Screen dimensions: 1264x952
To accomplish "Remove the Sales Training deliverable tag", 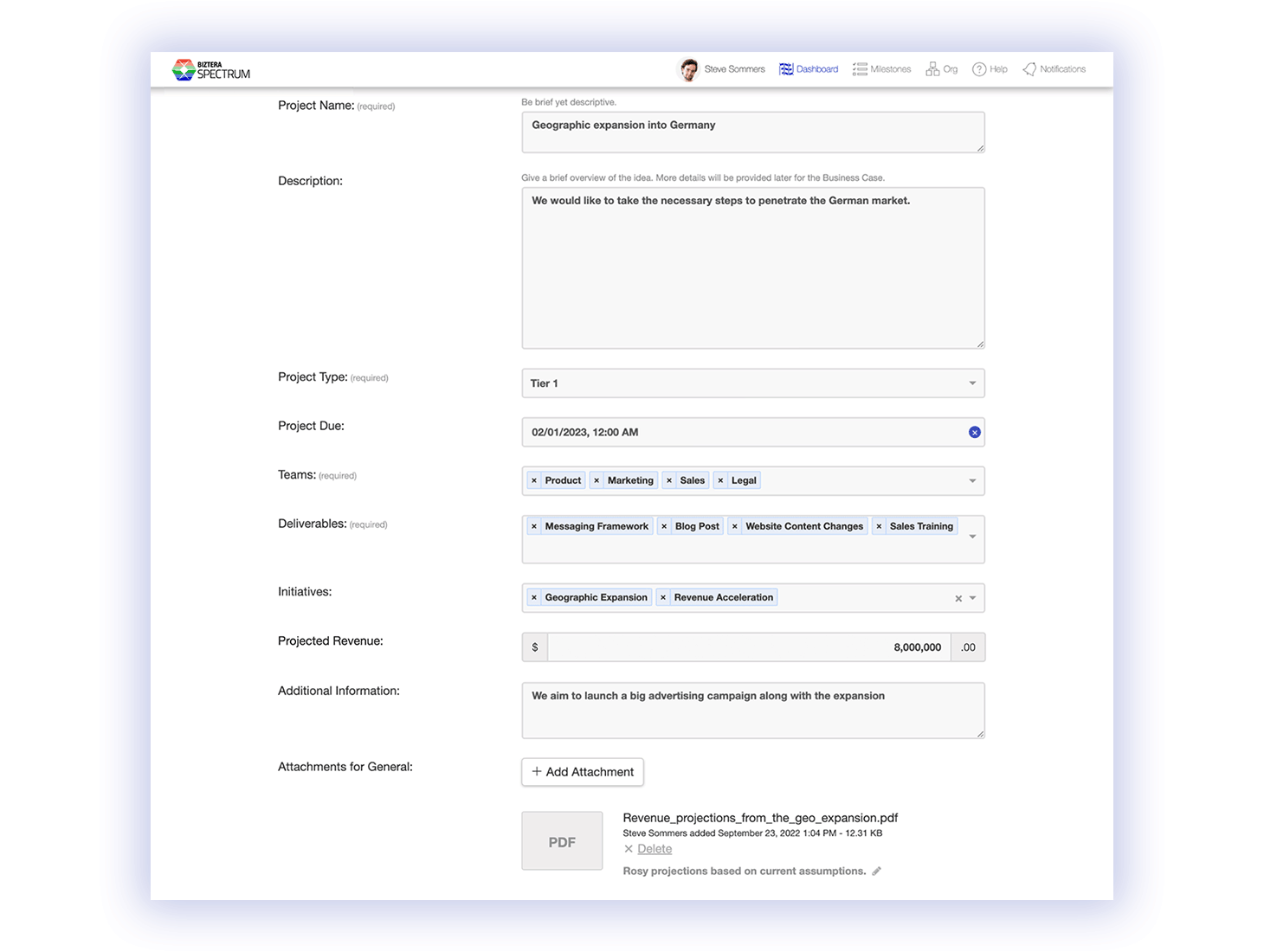I will click(x=879, y=526).
